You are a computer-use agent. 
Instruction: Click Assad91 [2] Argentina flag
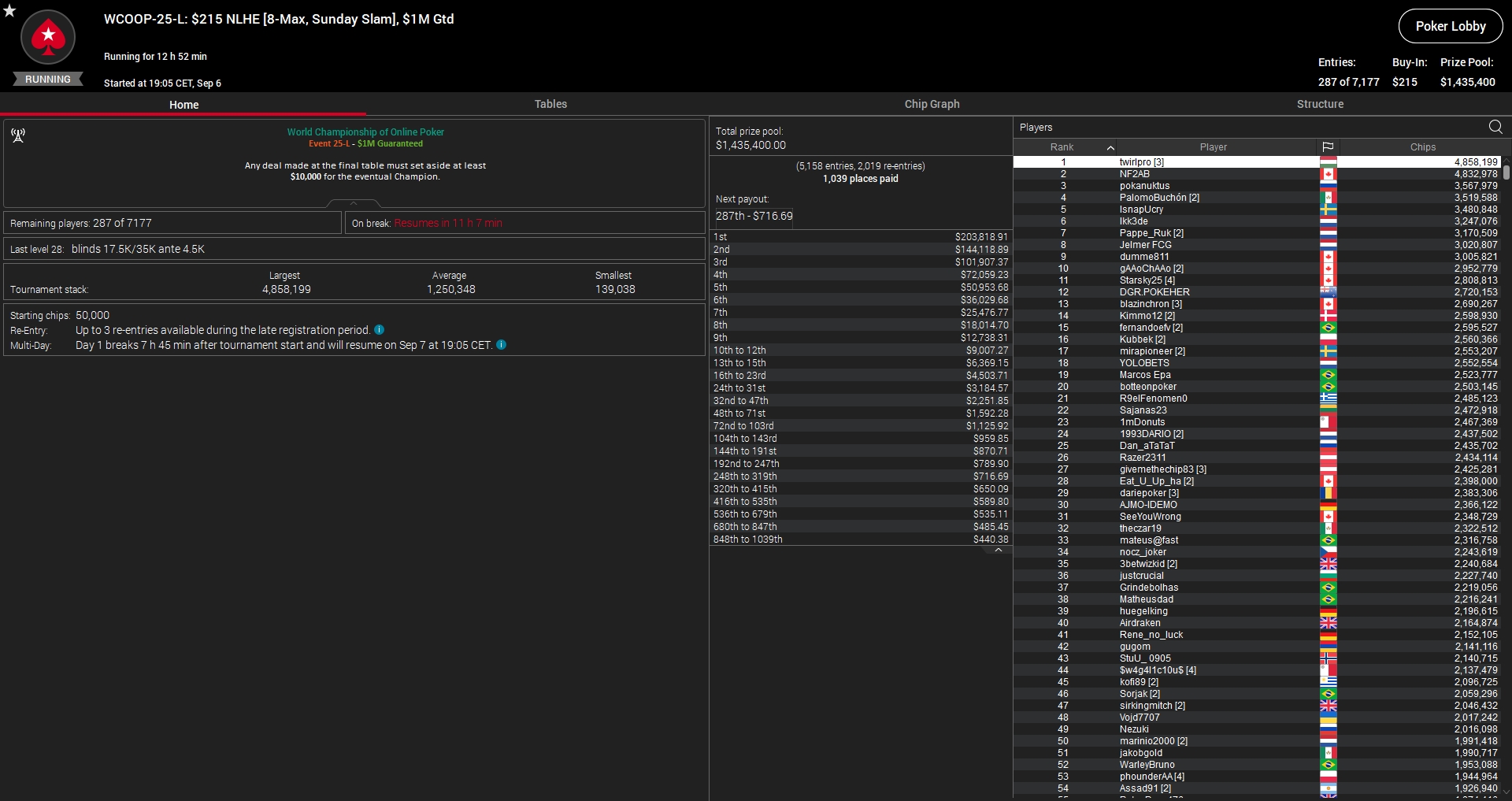(1329, 788)
